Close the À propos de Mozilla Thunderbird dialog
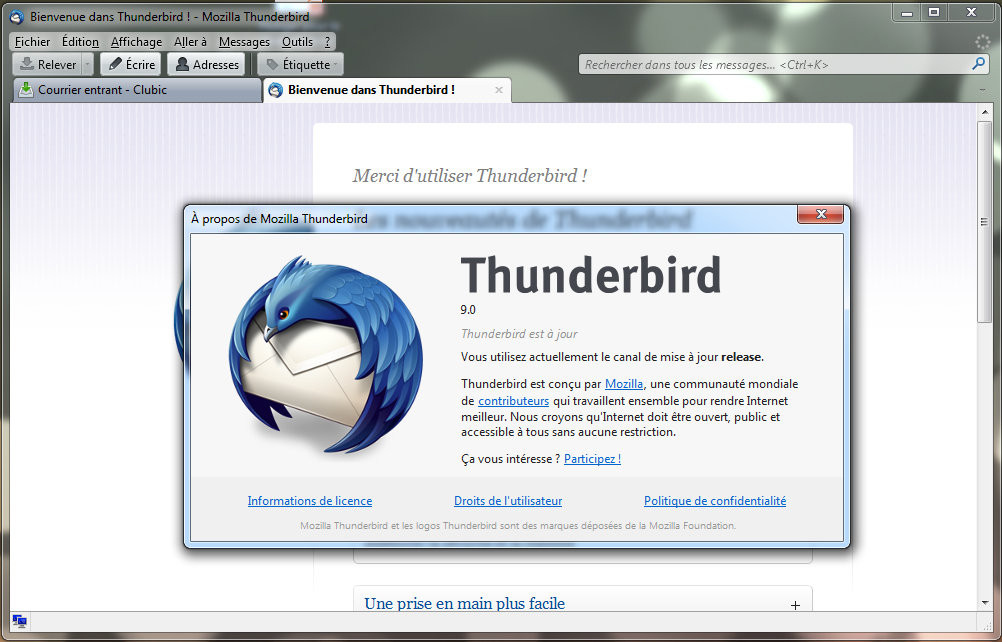This screenshot has width=1002, height=642. 821,214
